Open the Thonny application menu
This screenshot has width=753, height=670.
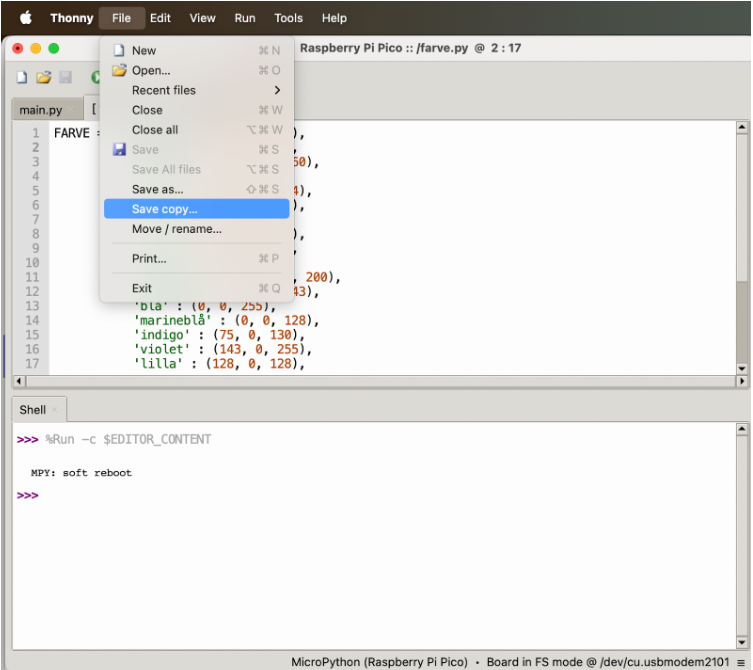click(72, 18)
